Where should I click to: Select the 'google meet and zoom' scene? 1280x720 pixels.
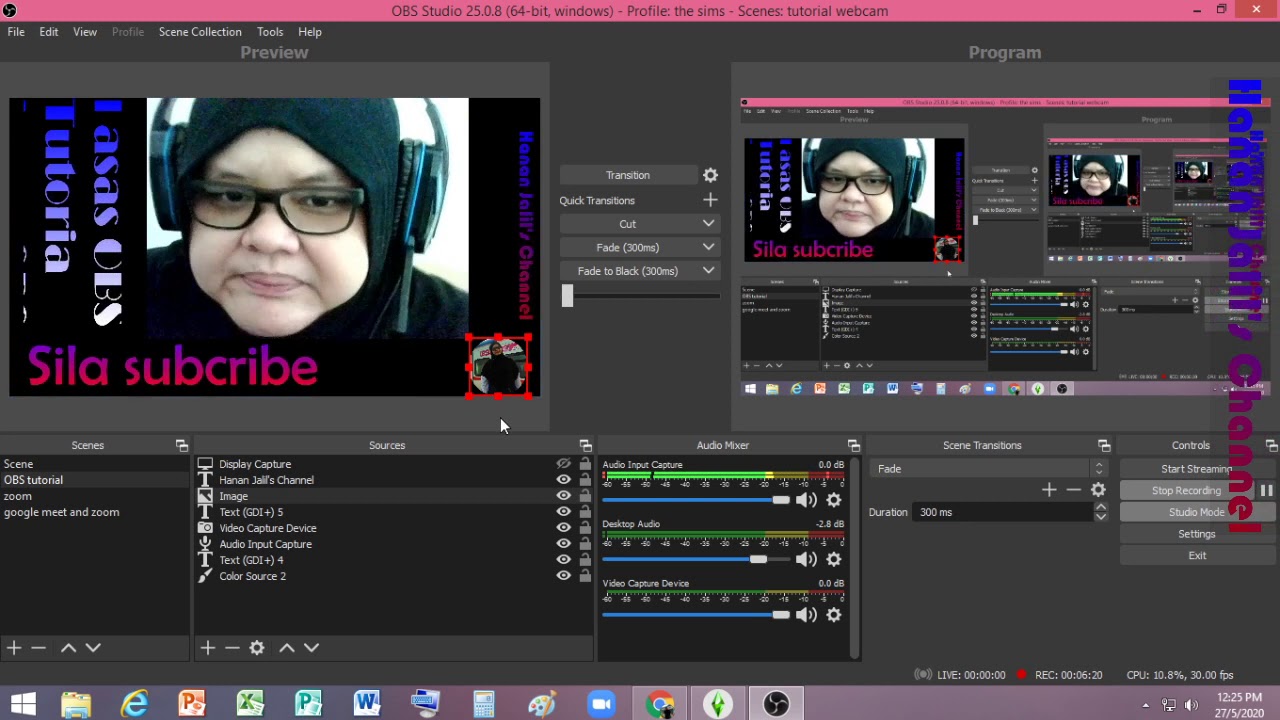tap(61, 512)
